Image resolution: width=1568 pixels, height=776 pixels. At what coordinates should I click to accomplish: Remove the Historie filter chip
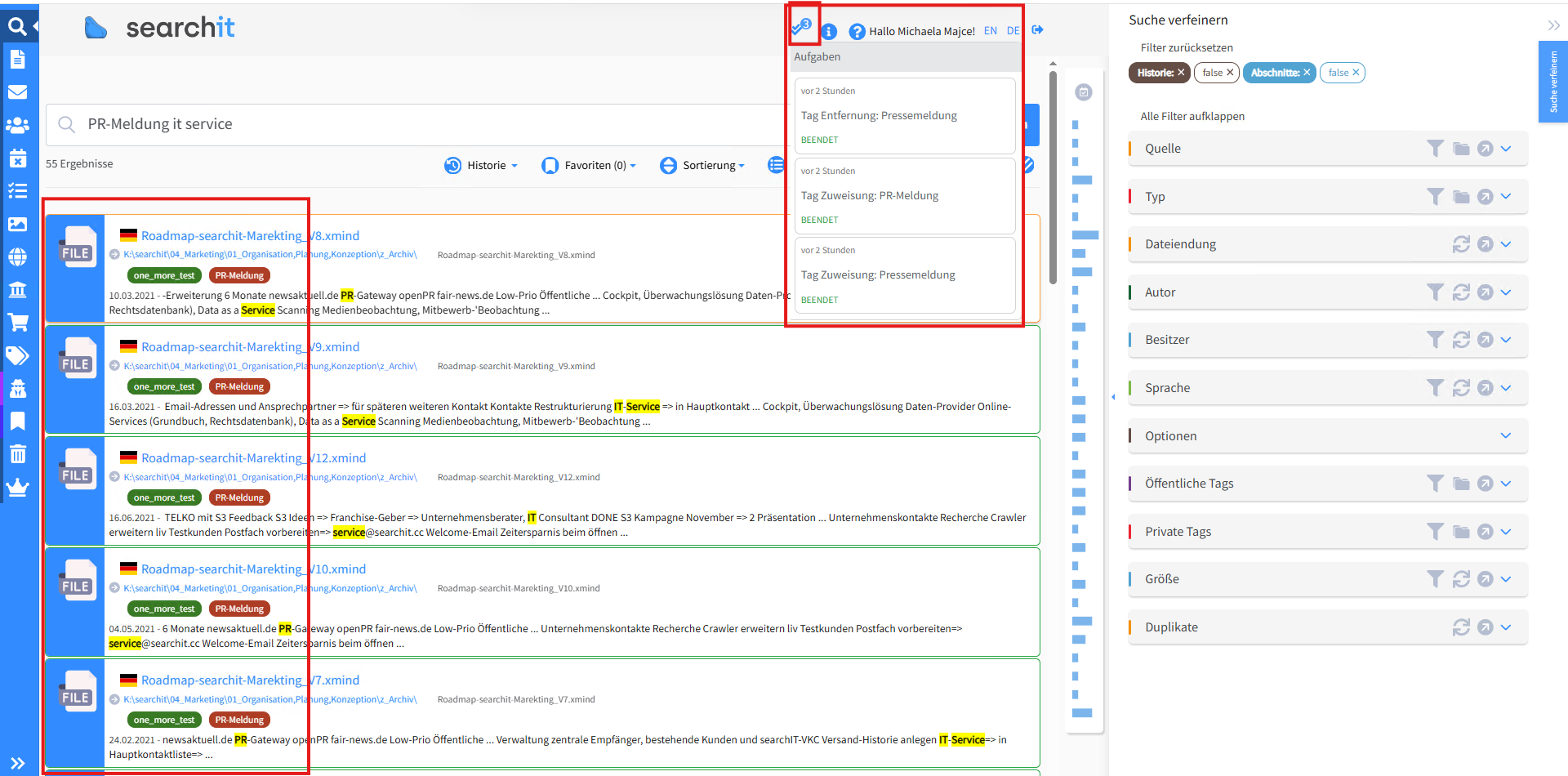tap(1181, 73)
